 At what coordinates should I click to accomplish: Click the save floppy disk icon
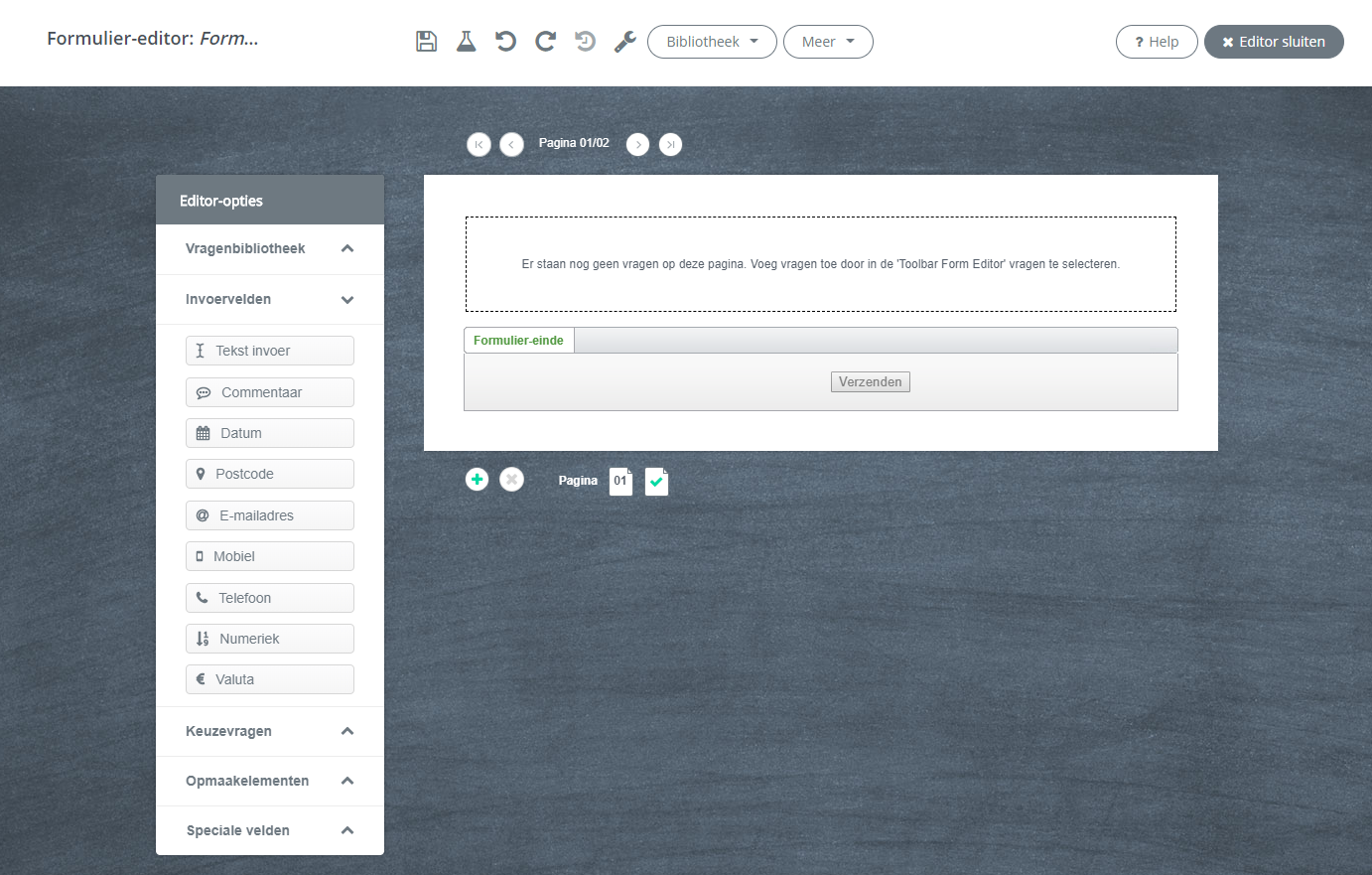tap(426, 42)
